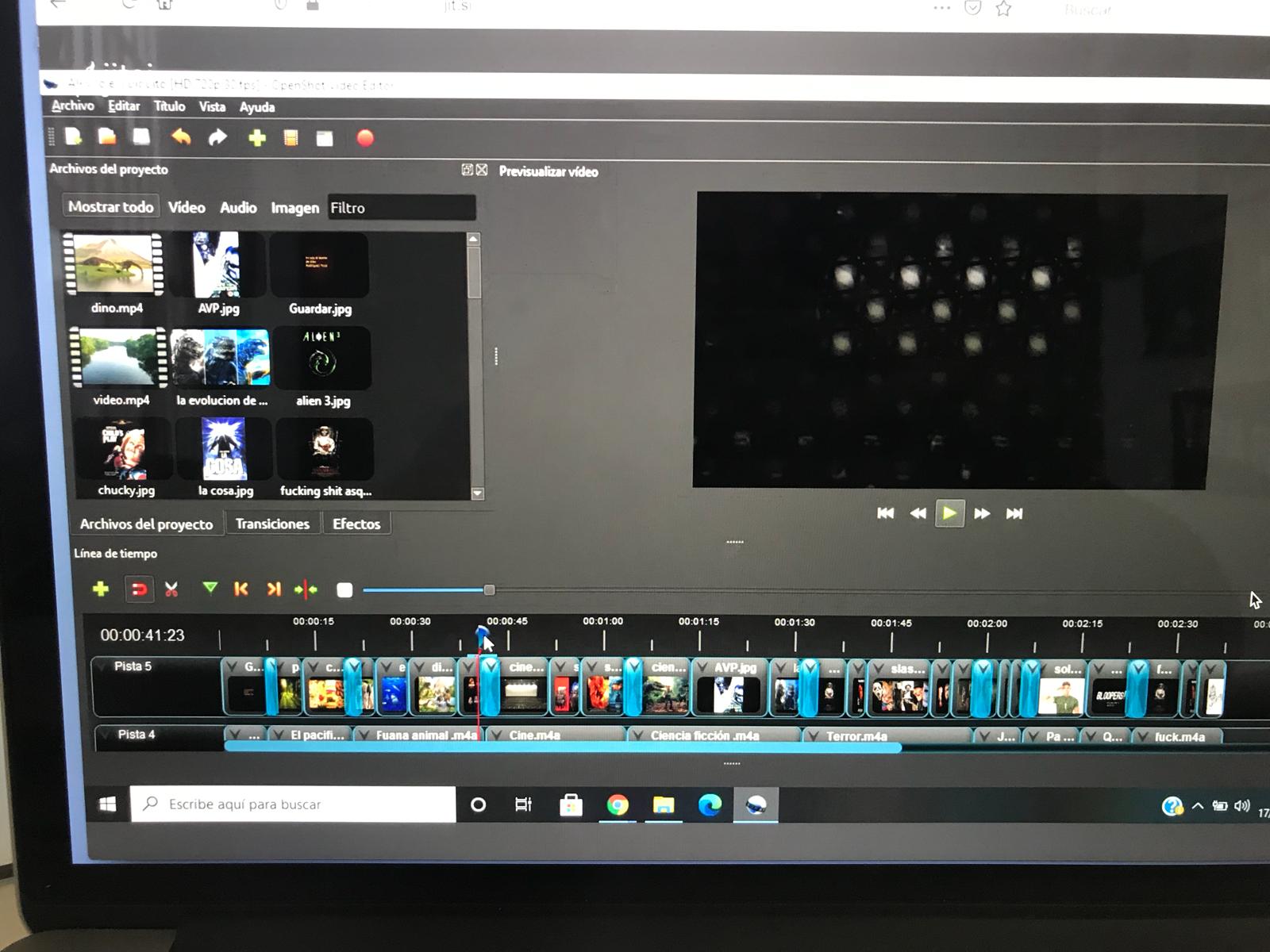Import files using the green plus icon
The image size is (1270, 952).
256,139
